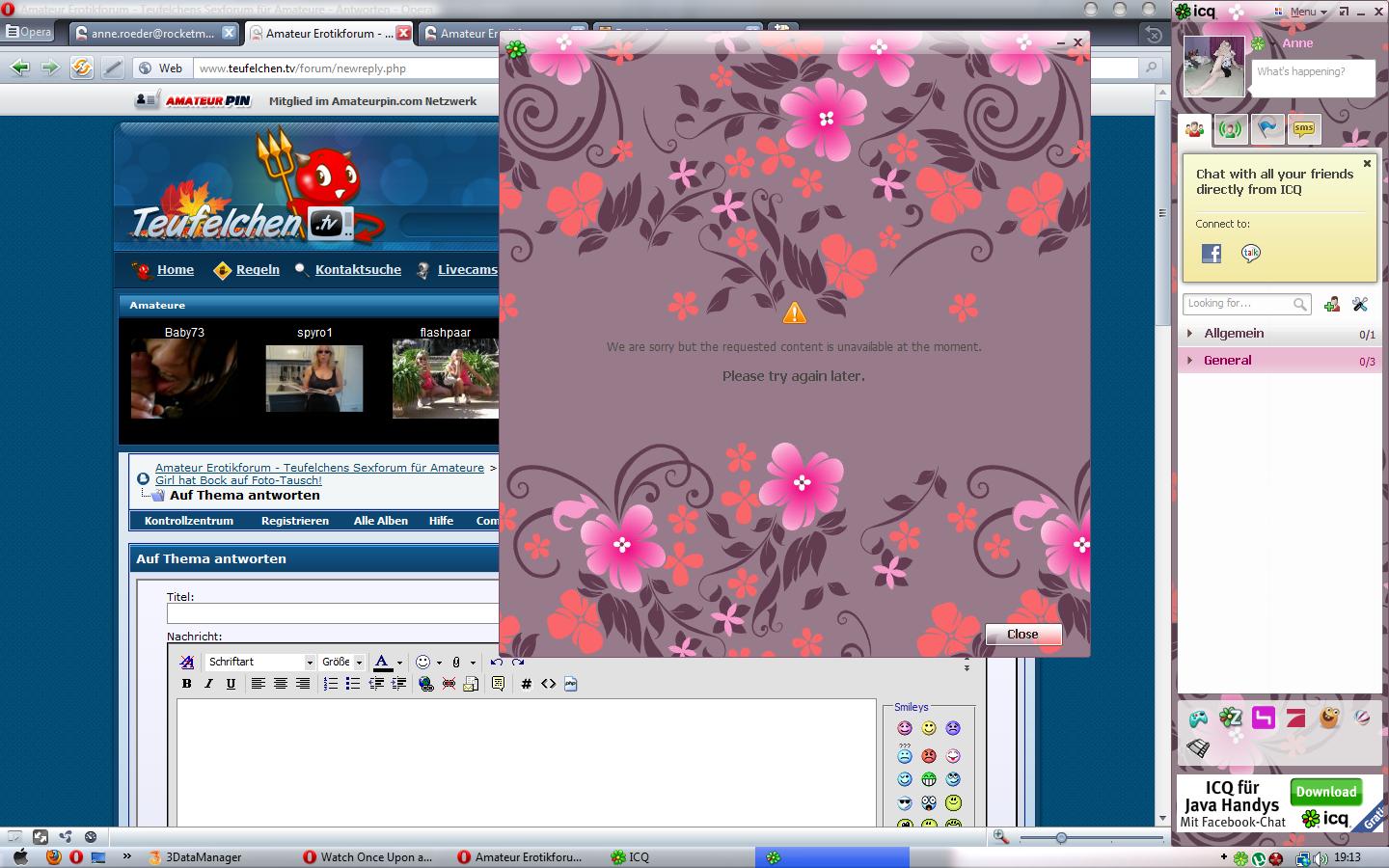The height and width of the screenshot is (868, 1389).
Task: Adjust the Opera zoom slider
Action: (1061, 838)
